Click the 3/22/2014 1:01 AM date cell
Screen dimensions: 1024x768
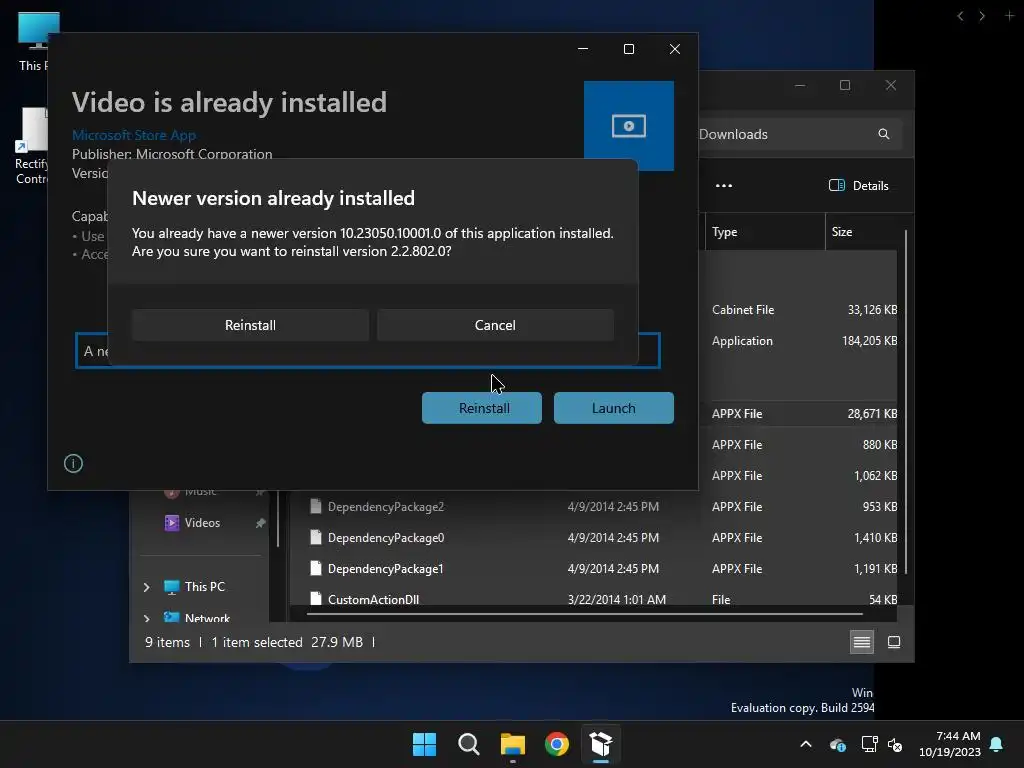(616, 600)
